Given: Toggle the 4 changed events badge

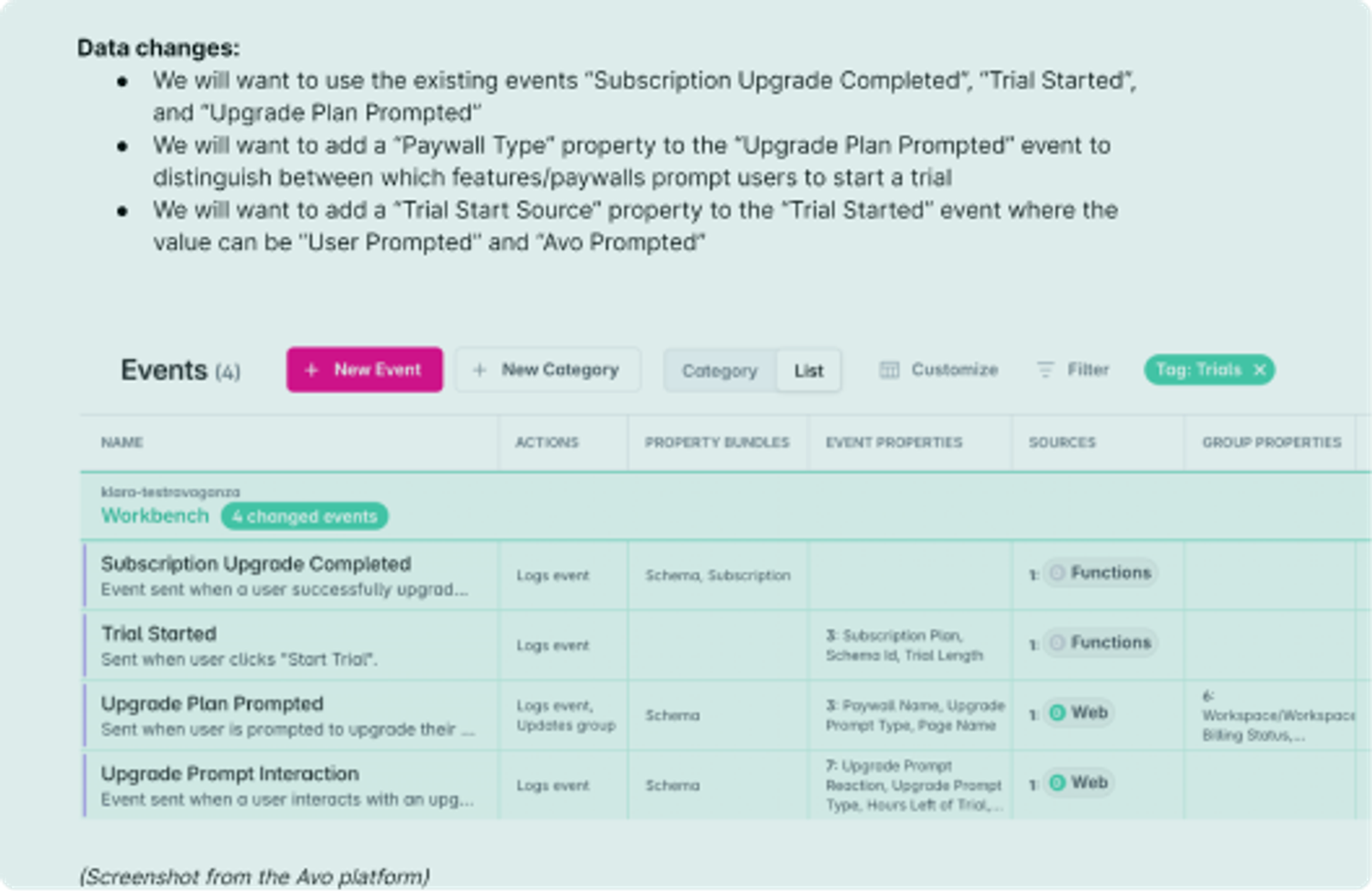Looking at the screenshot, I should [x=305, y=516].
